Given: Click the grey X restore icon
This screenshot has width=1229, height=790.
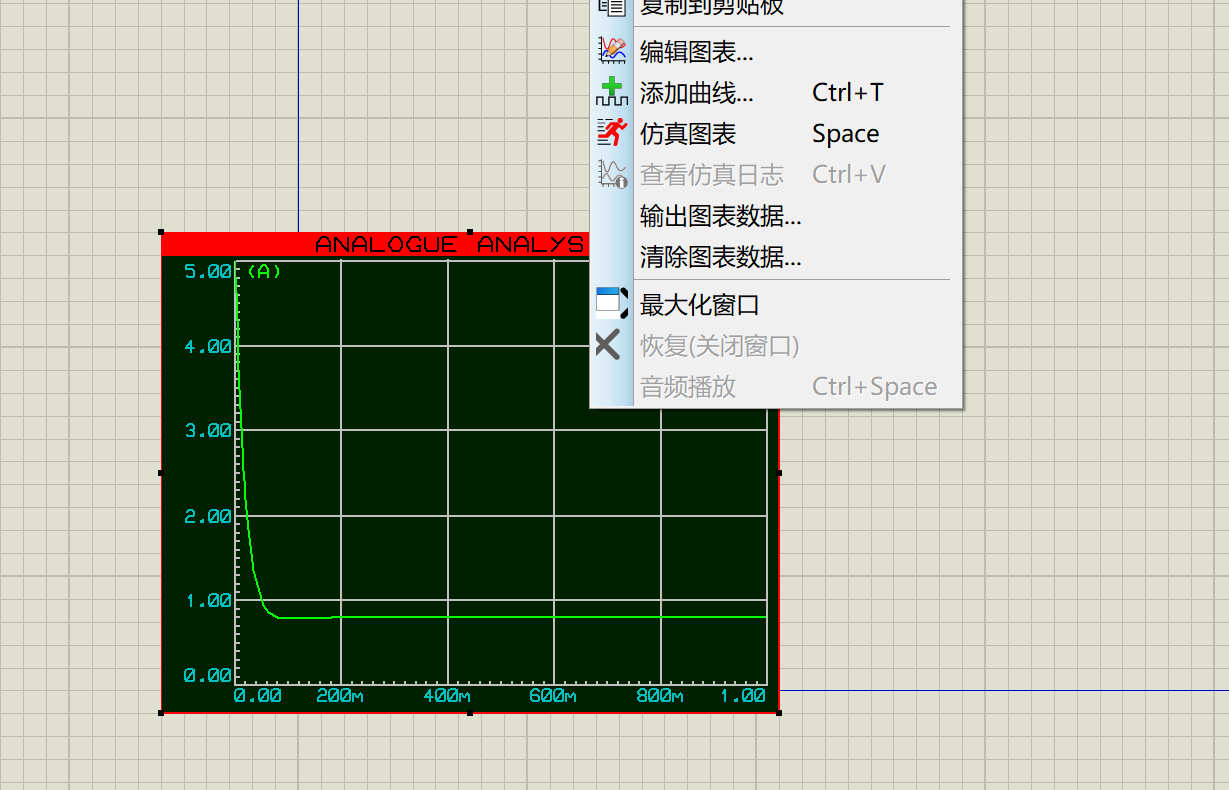Looking at the screenshot, I should pyautogui.click(x=608, y=346).
